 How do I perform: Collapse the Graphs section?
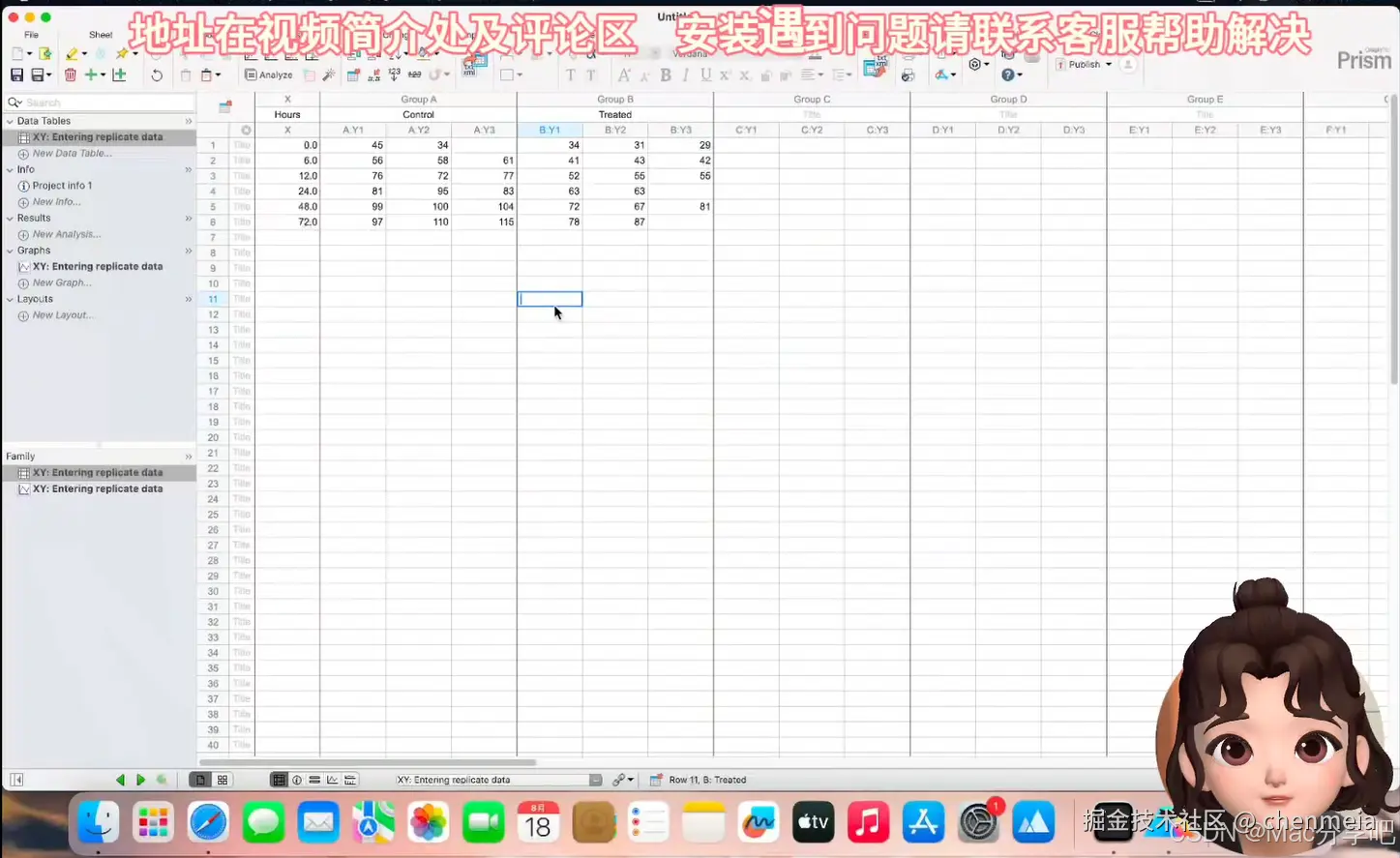(x=10, y=251)
